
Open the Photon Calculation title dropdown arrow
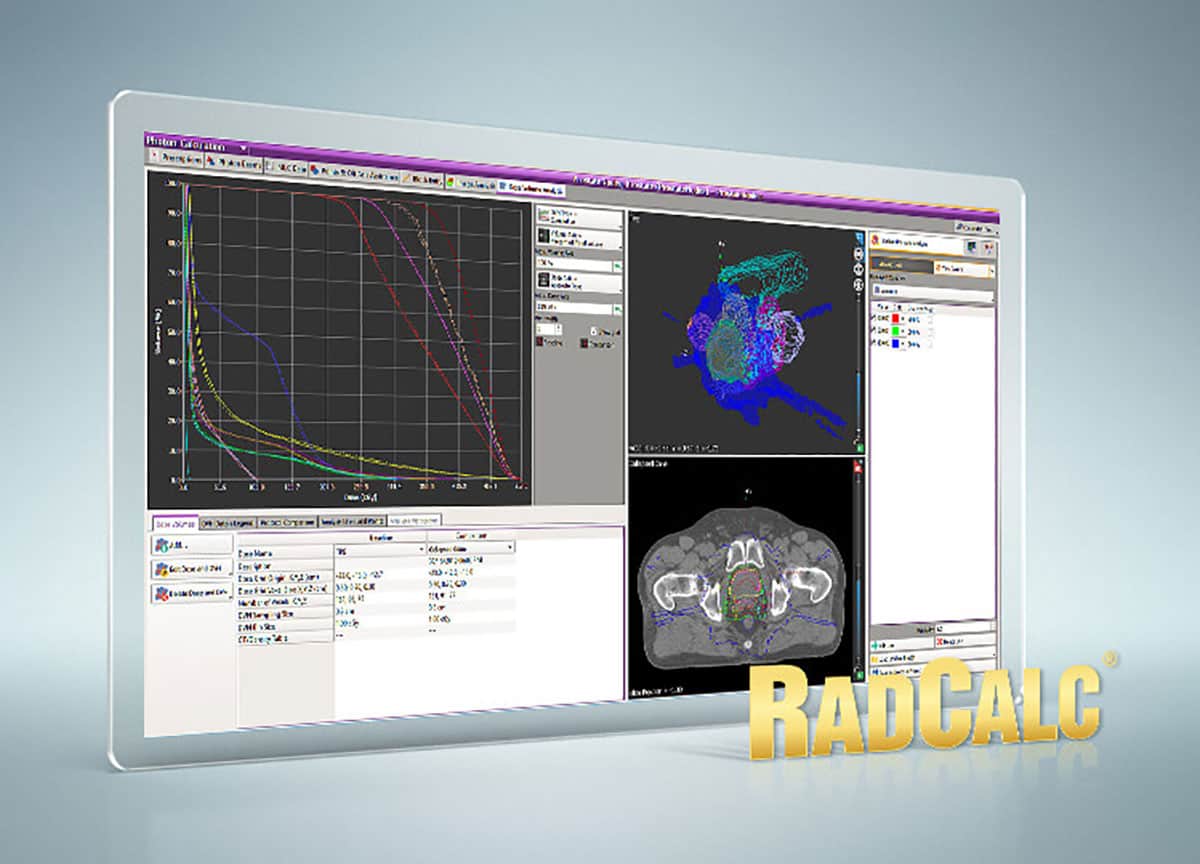(243, 146)
